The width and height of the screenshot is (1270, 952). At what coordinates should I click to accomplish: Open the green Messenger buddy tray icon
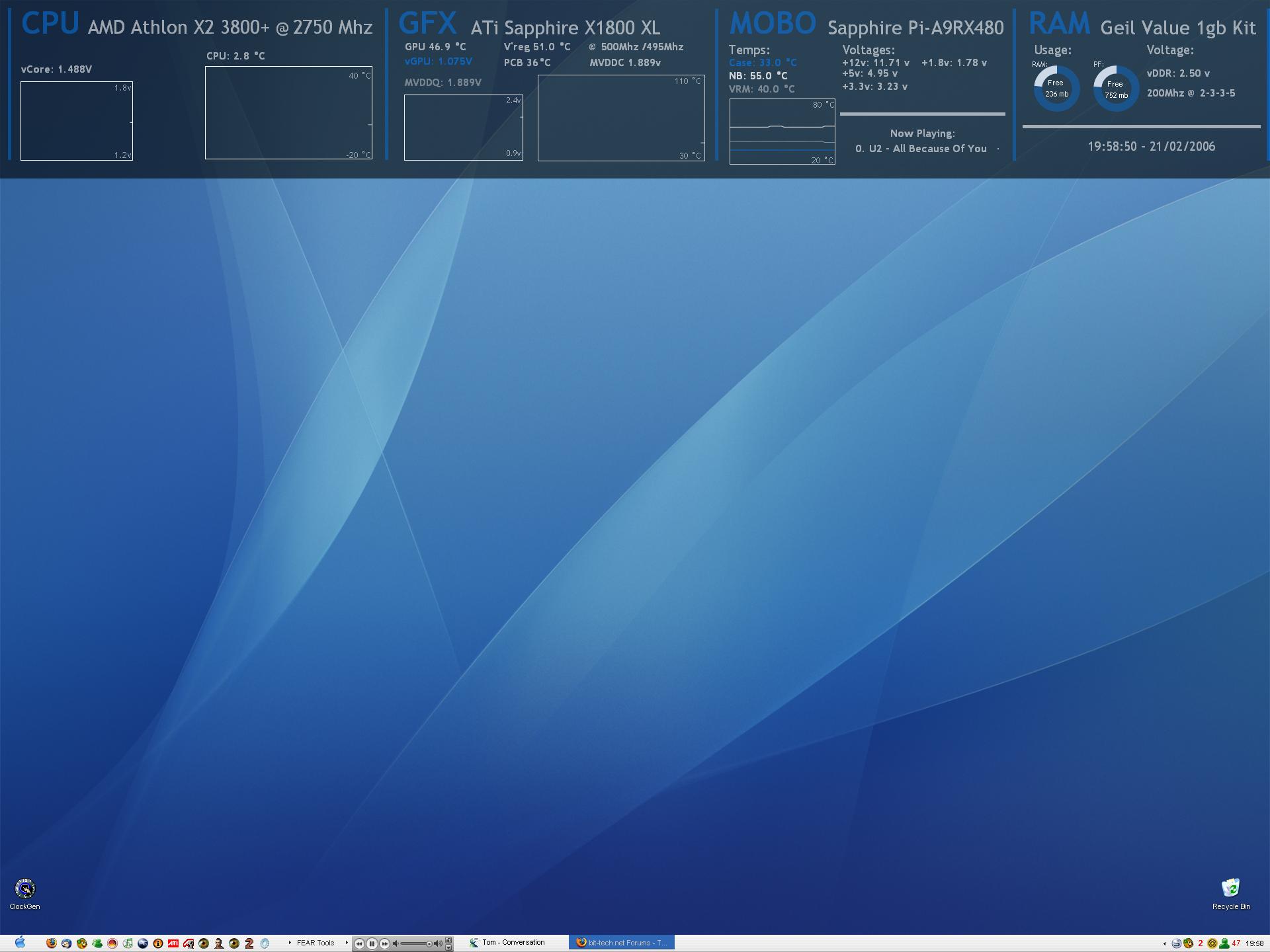tap(1224, 943)
